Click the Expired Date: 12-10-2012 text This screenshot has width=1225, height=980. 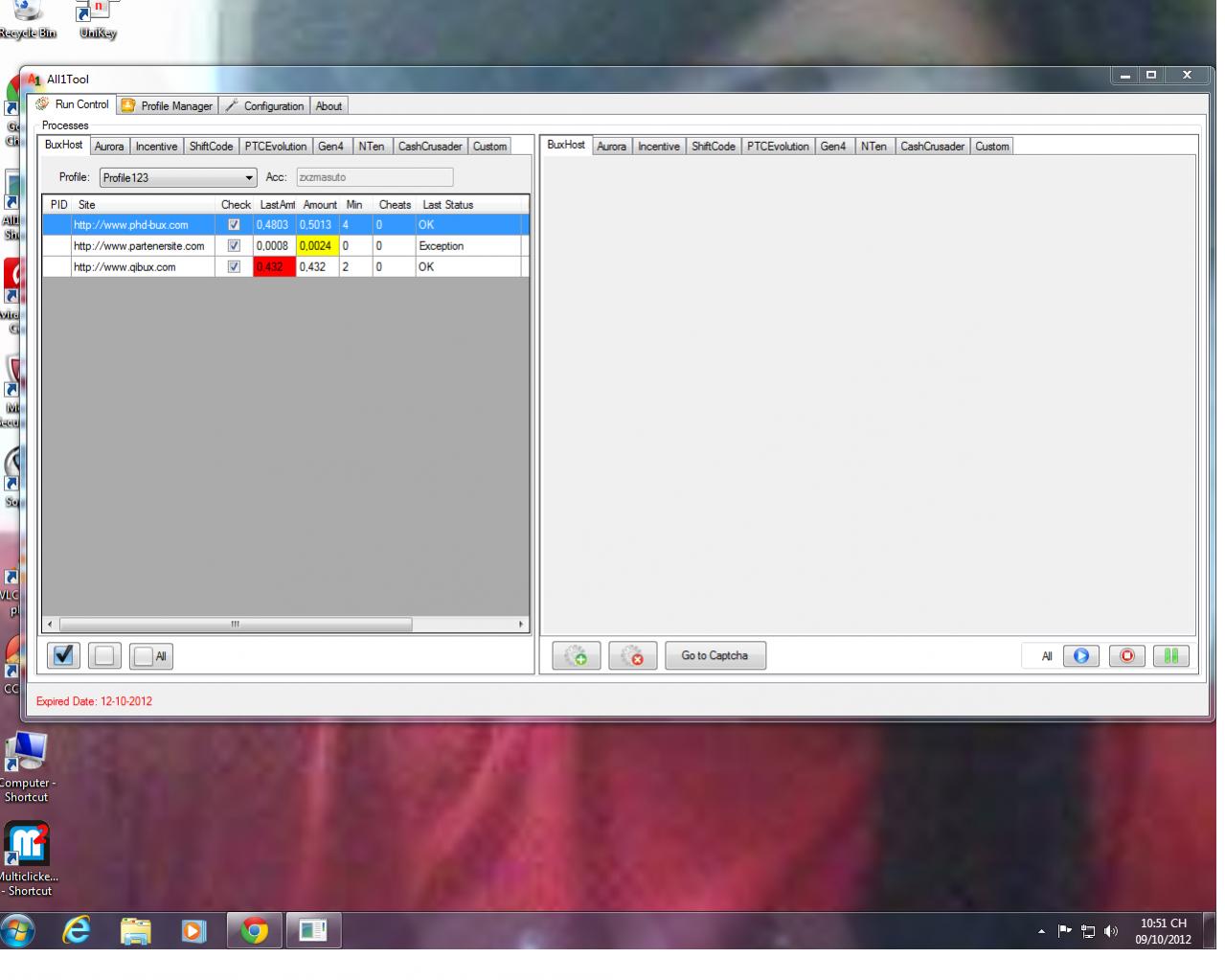click(94, 701)
